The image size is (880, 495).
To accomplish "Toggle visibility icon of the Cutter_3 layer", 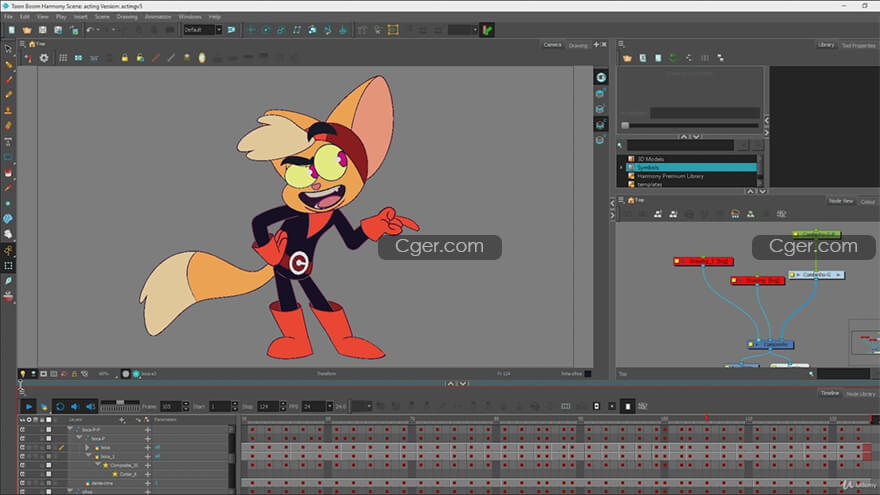I will 22,474.
